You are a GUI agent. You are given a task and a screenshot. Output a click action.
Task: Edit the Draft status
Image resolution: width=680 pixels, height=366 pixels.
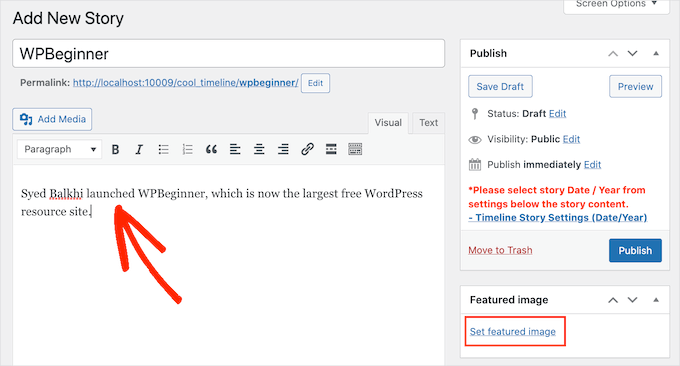click(x=557, y=114)
